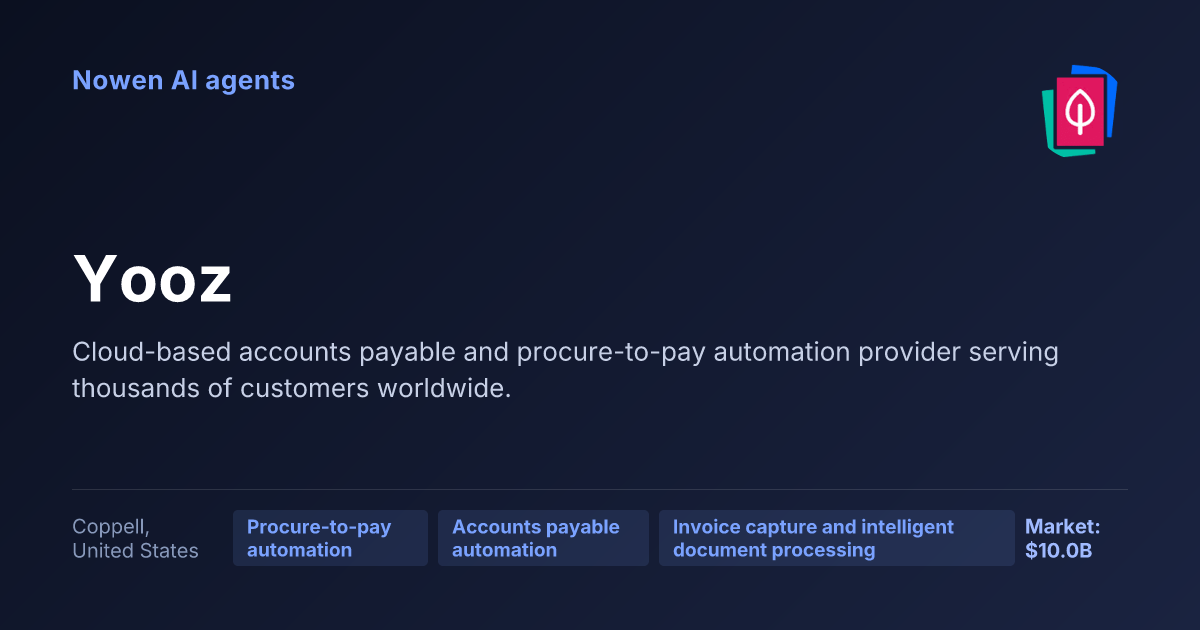1200x630 pixels.
Task: Select the Procure-to-pay automation tag
Action: click(330, 538)
